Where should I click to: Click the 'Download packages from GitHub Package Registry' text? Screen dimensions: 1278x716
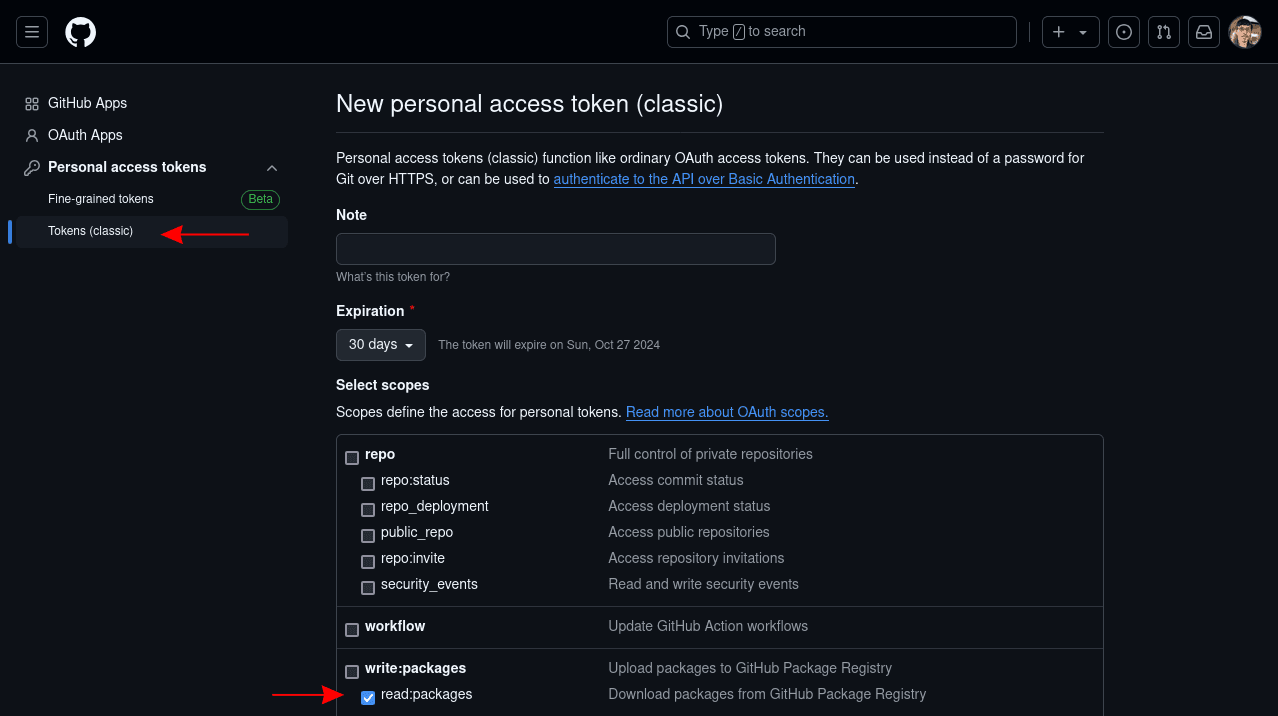(767, 694)
